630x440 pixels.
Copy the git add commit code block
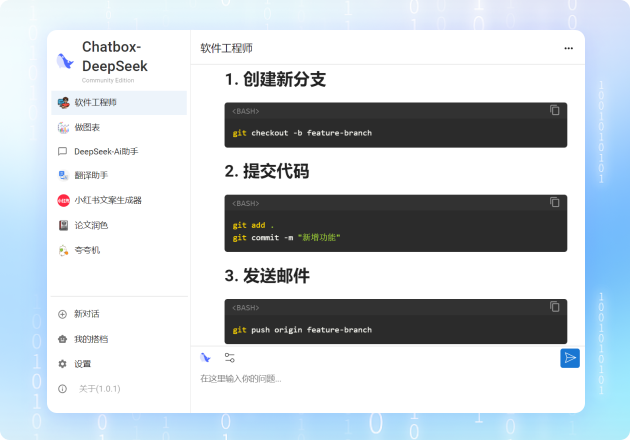[555, 202]
